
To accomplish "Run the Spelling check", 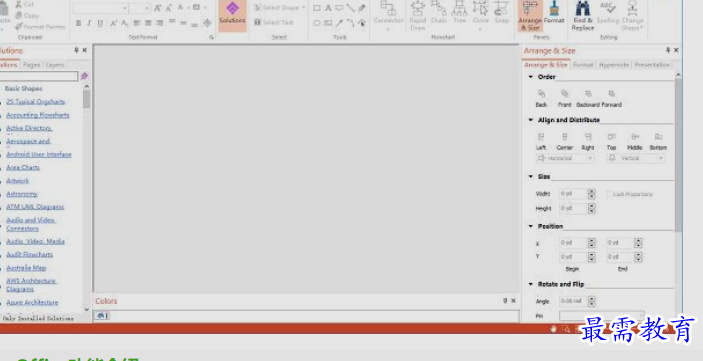I will pyautogui.click(x=608, y=13).
